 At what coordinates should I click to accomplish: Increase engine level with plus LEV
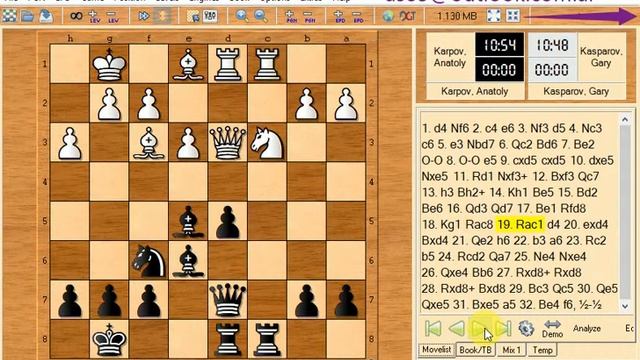pos(94,16)
